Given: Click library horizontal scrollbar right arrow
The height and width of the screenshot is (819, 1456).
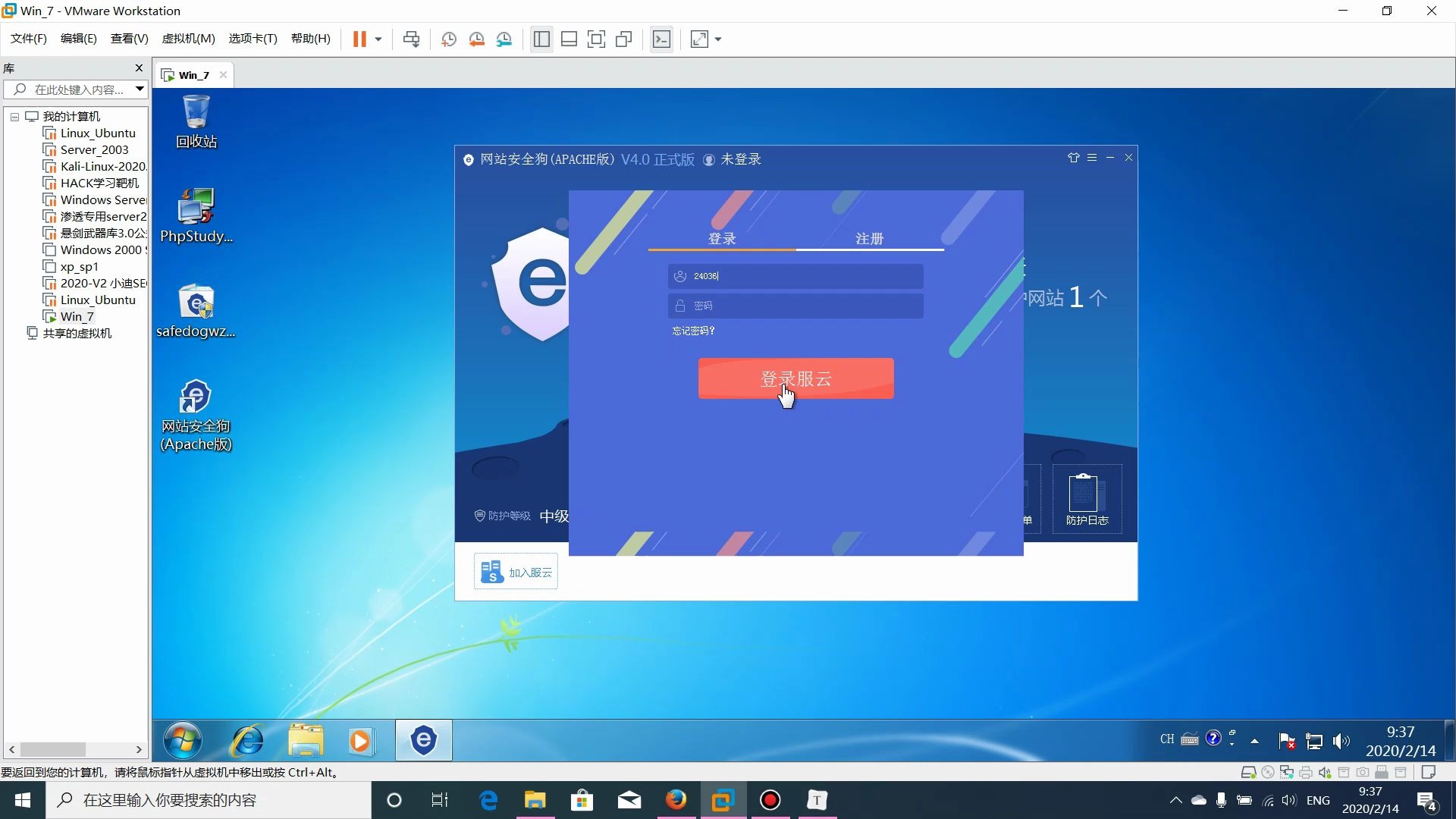Looking at the screenshot, I should pyautogui.click(x=139, y=749).
